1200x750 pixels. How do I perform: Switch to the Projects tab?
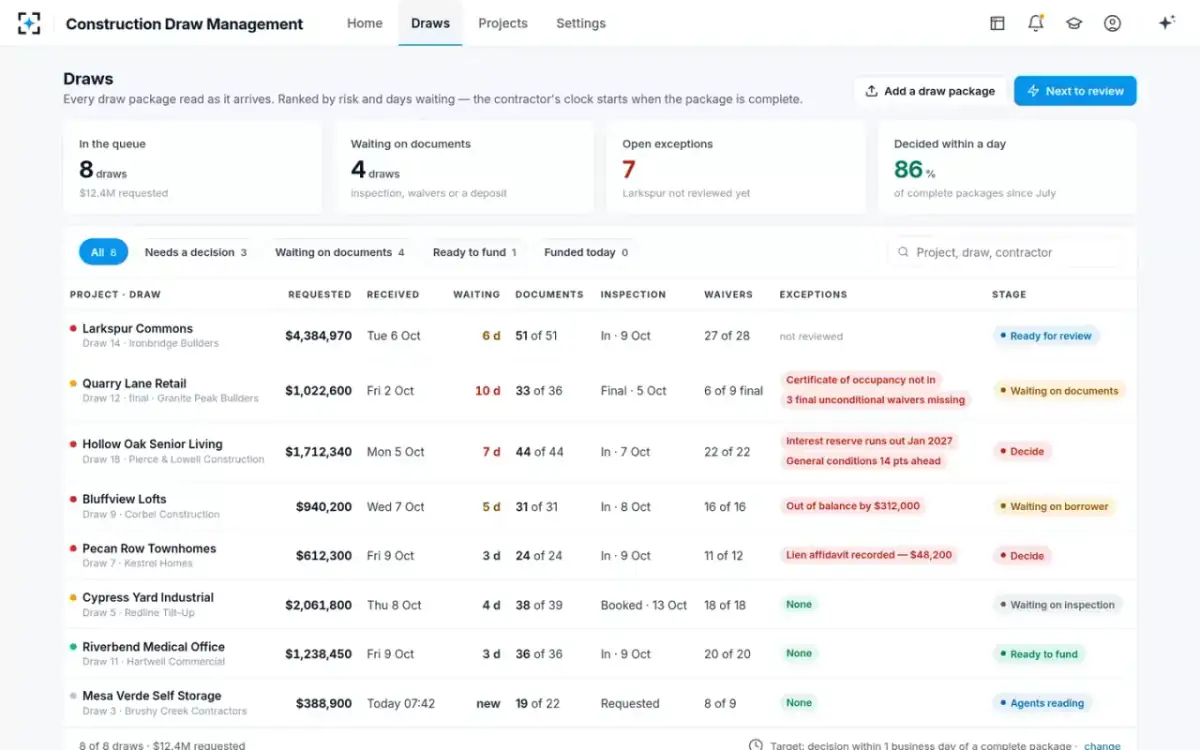pos(503,23)
